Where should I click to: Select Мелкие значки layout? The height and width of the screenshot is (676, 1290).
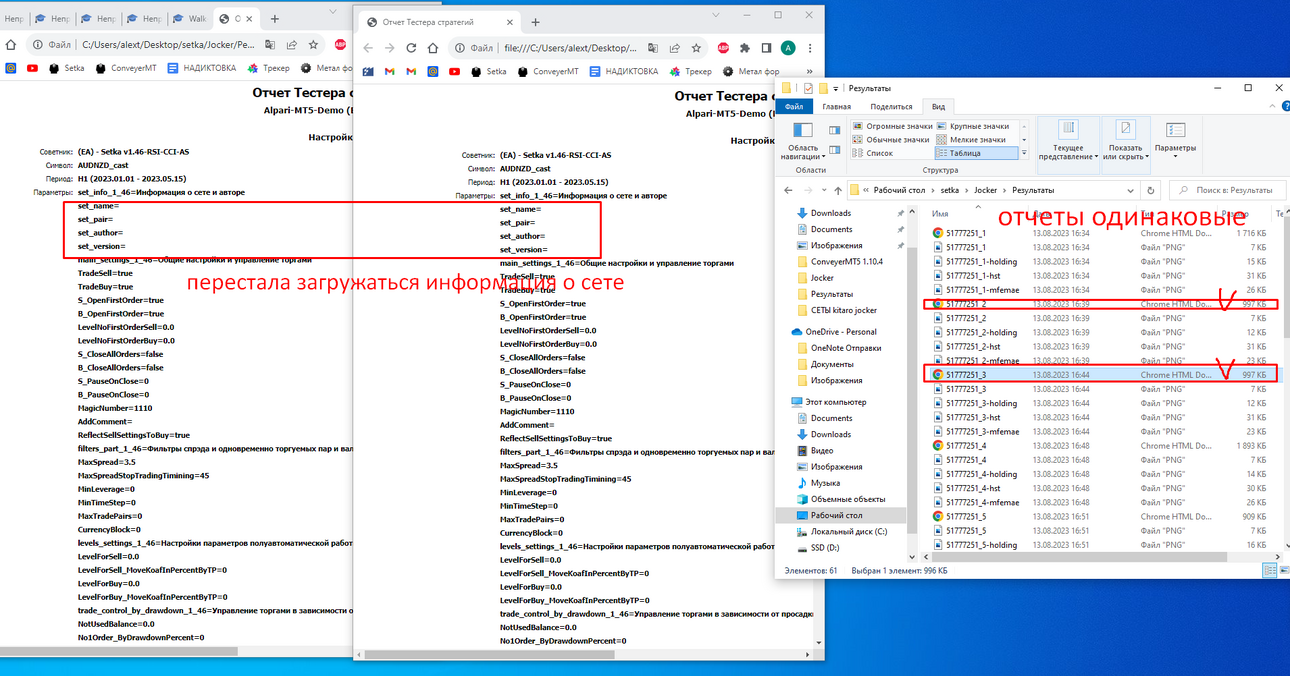[970, 140]
